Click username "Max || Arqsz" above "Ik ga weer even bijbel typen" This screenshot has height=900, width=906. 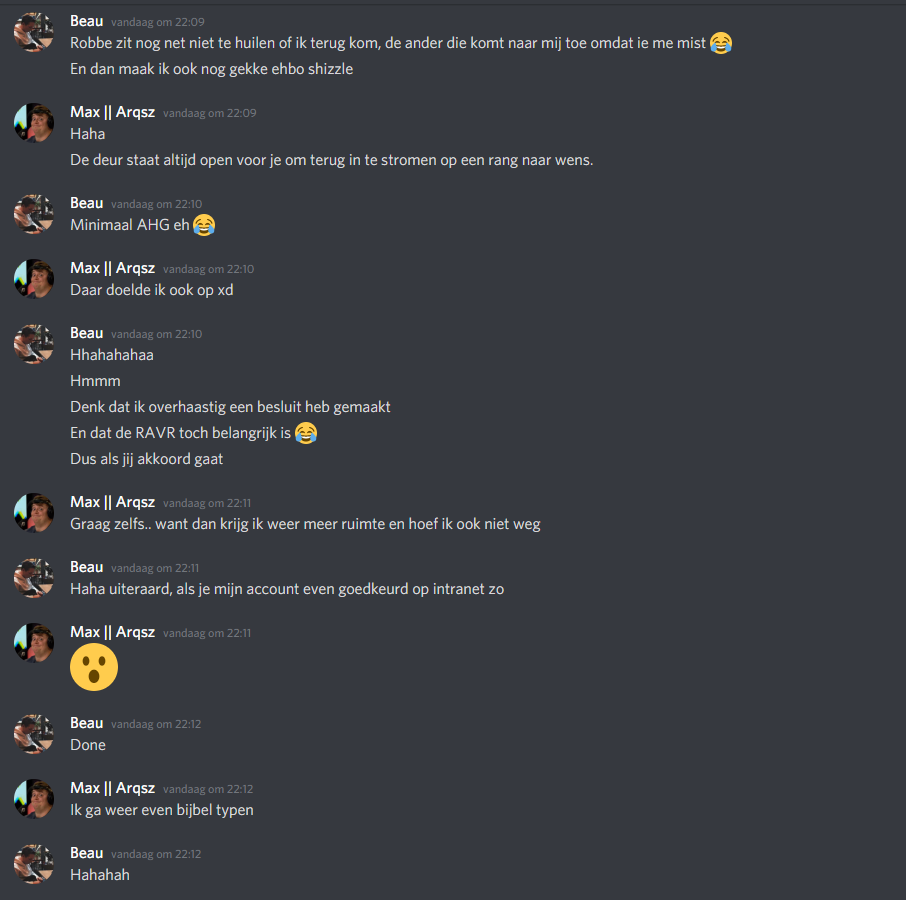click(112, 788)
